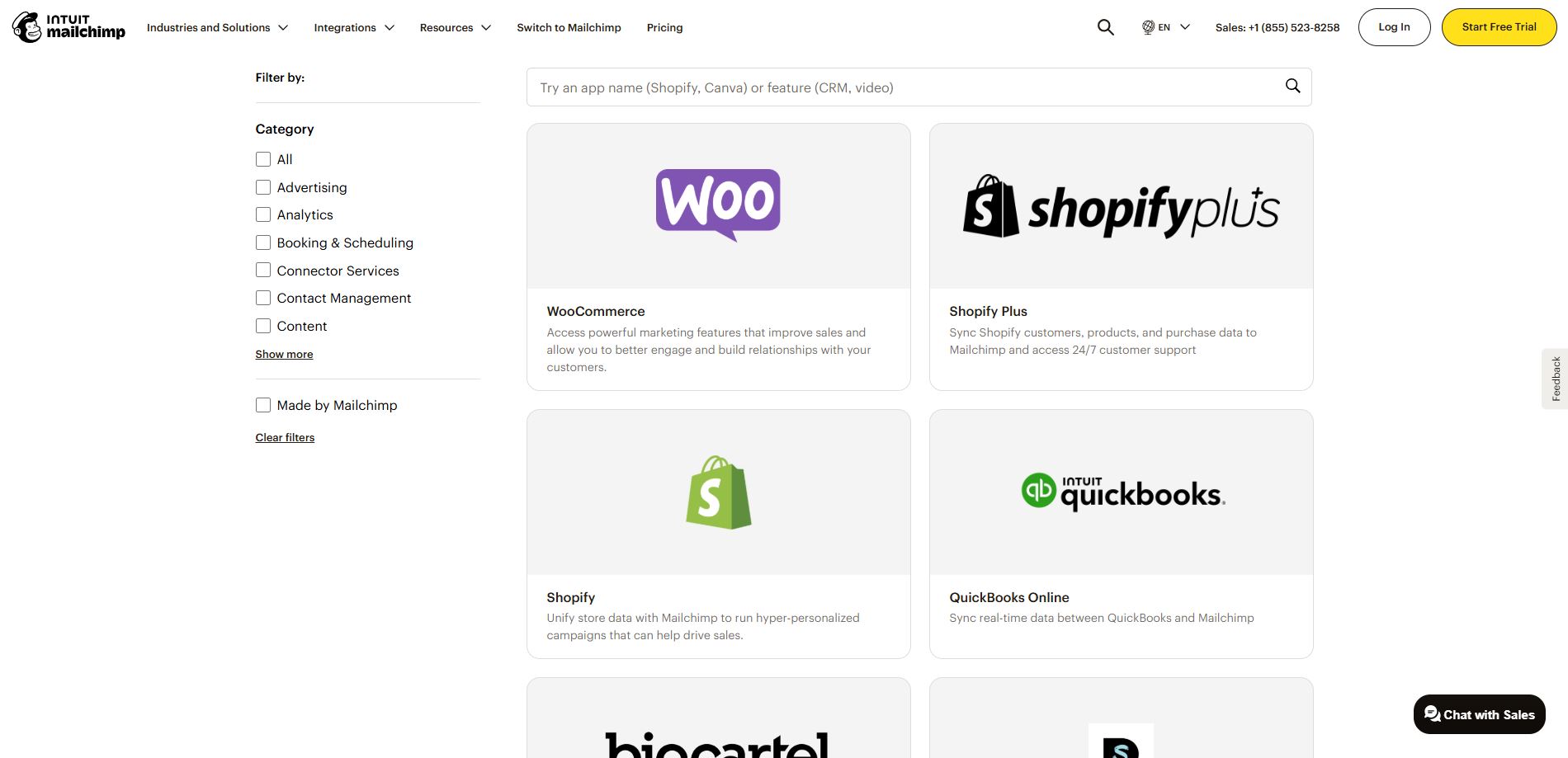Open the Big Cartel card thumbnail
Screen dimensions: 1568x758
[719, 718]
